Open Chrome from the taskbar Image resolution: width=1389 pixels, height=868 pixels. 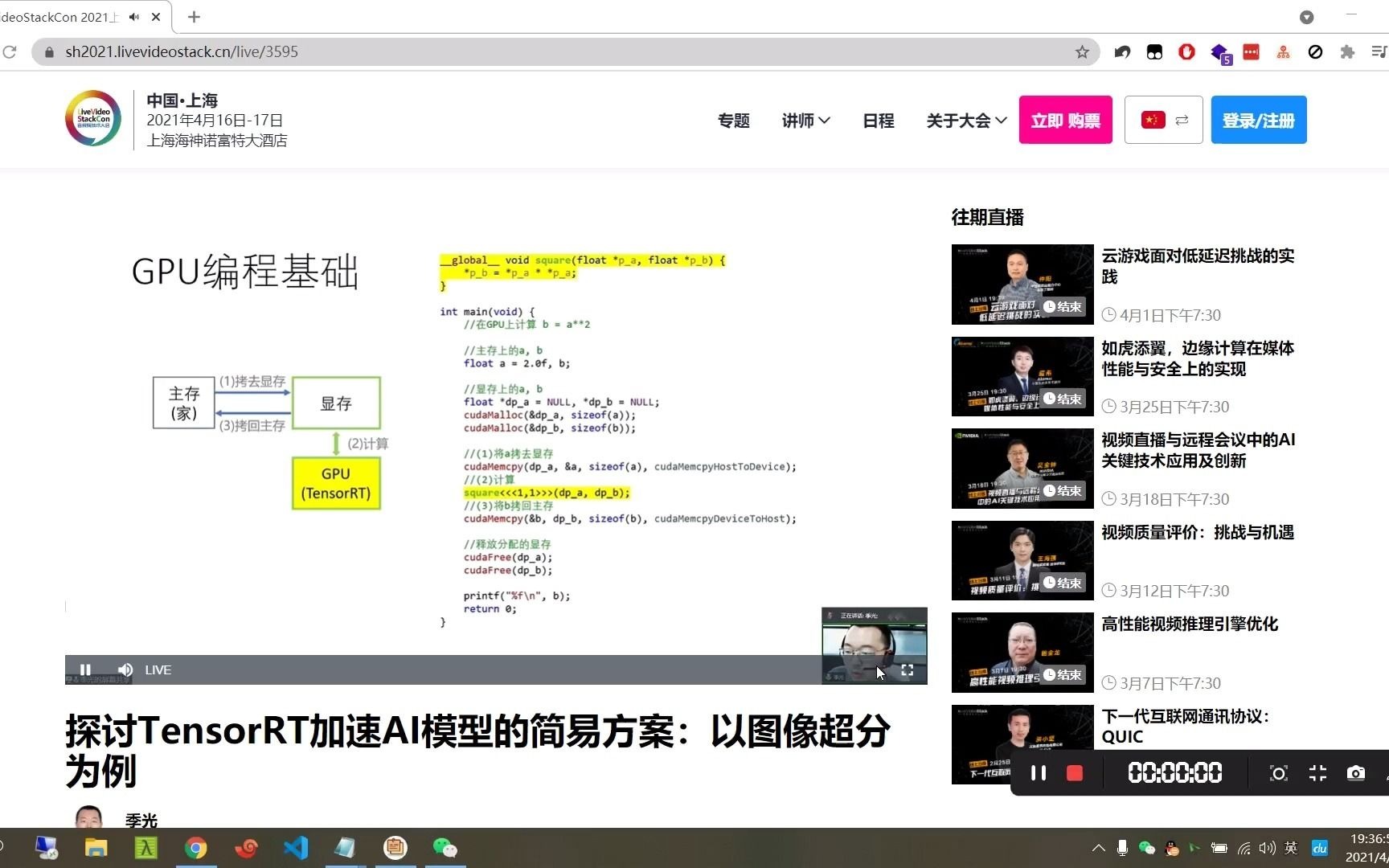pos(195,848)
